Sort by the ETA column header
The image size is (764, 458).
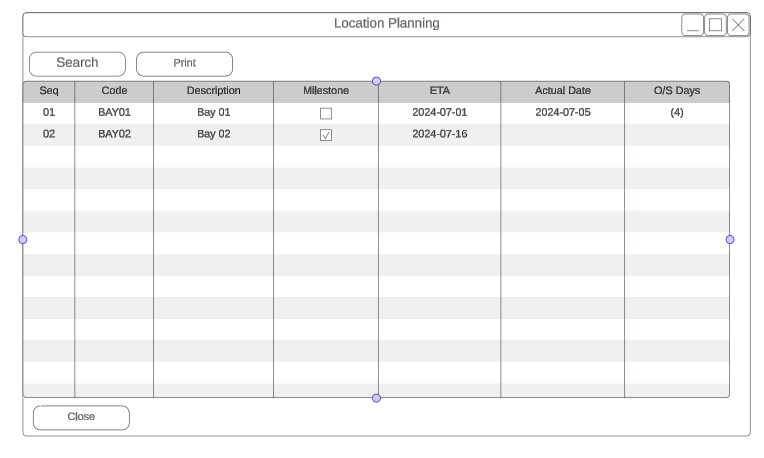click(439, 91)
